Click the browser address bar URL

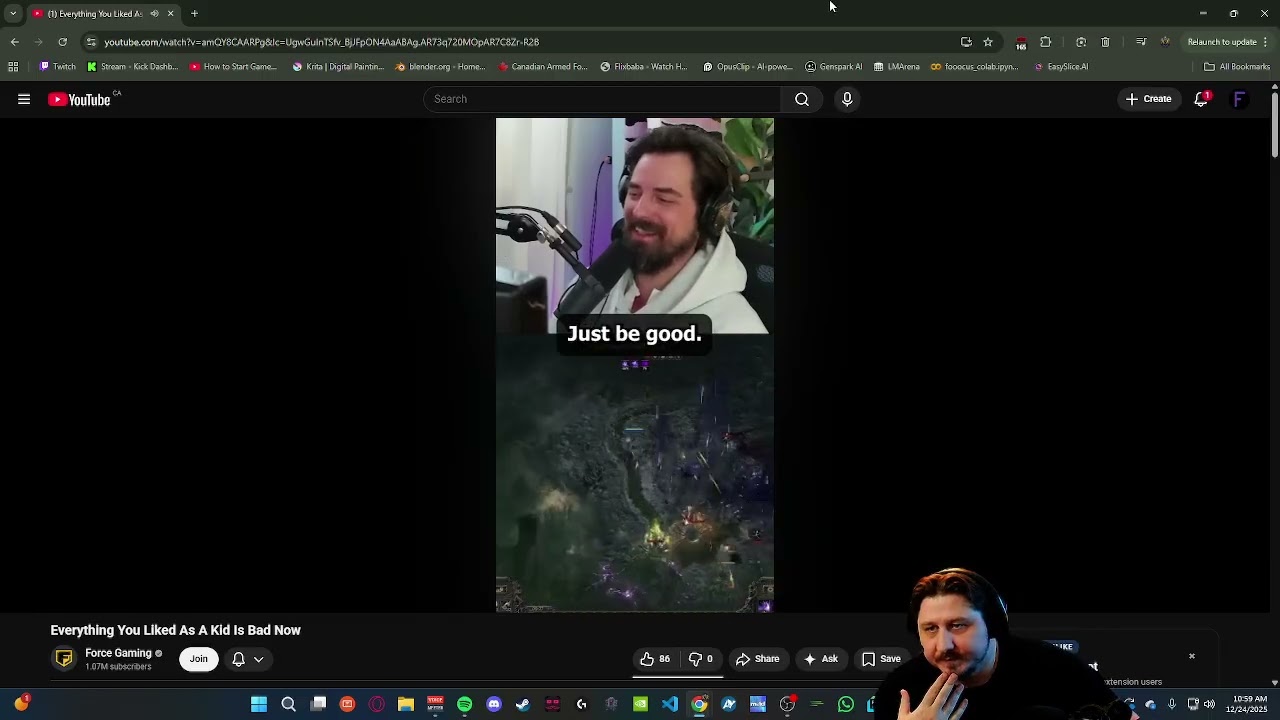(x=321, y=42)
